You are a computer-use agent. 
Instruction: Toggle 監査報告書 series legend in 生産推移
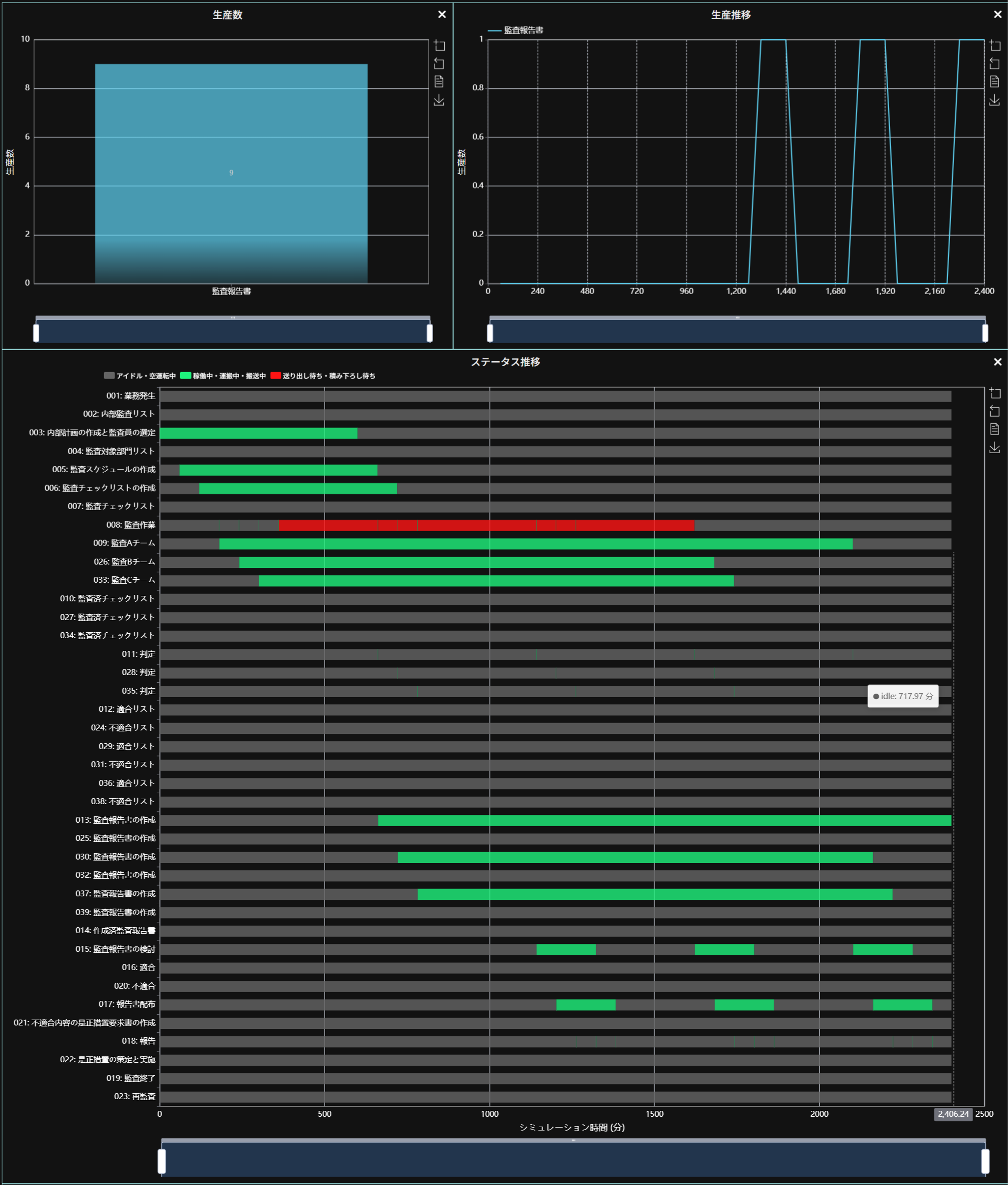coord(516,30)
